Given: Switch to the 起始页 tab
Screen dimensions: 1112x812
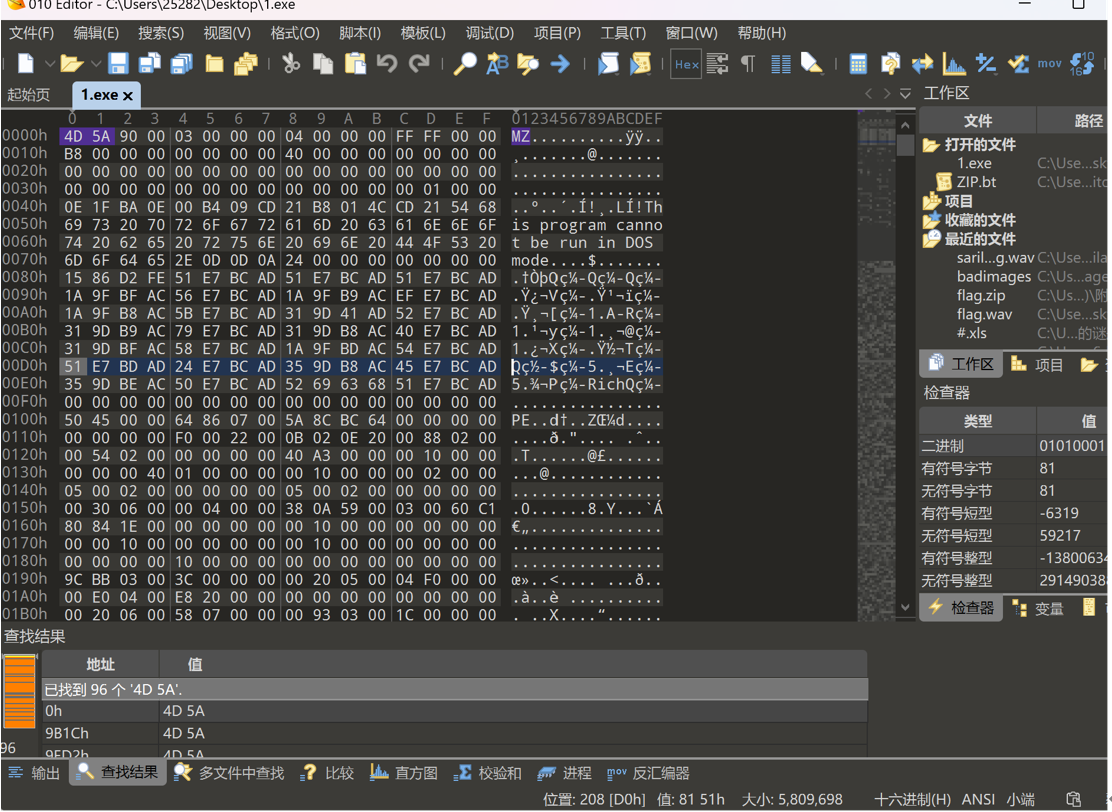Looking at the screenshot, I should tap(28, 94).
